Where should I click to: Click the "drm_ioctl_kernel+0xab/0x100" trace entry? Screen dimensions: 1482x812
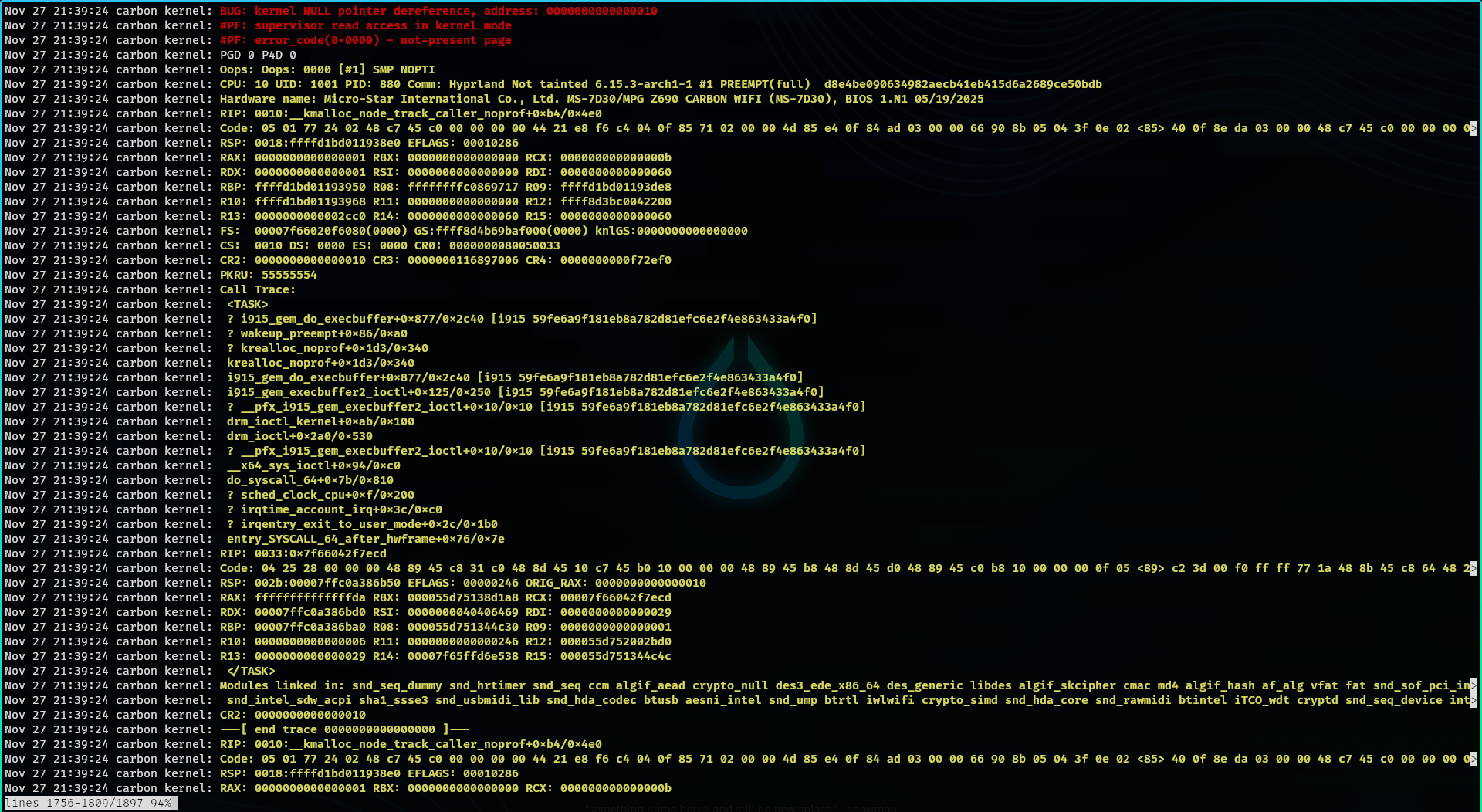(320, 422)
